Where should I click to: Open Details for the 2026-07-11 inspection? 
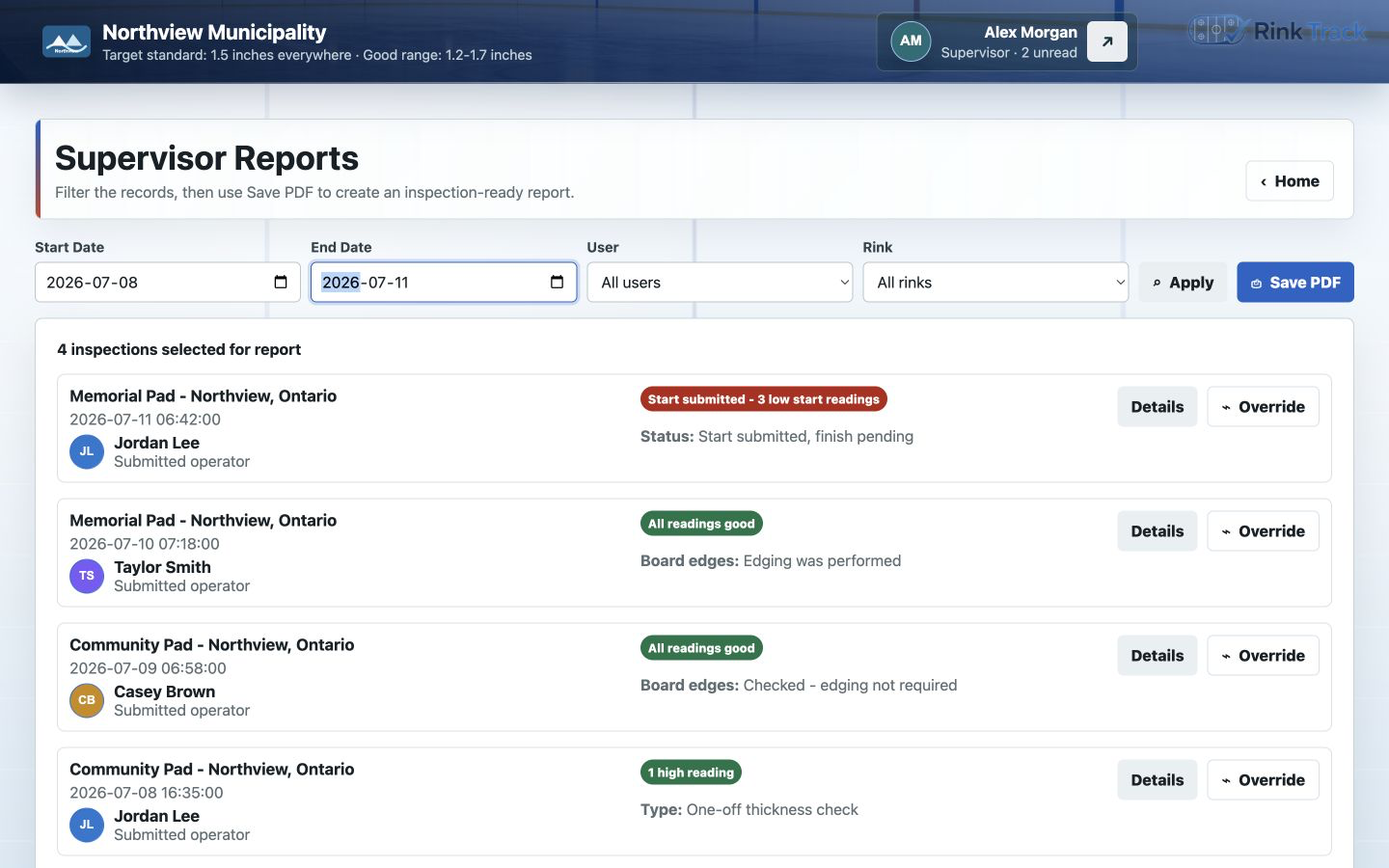(1157, 407)
